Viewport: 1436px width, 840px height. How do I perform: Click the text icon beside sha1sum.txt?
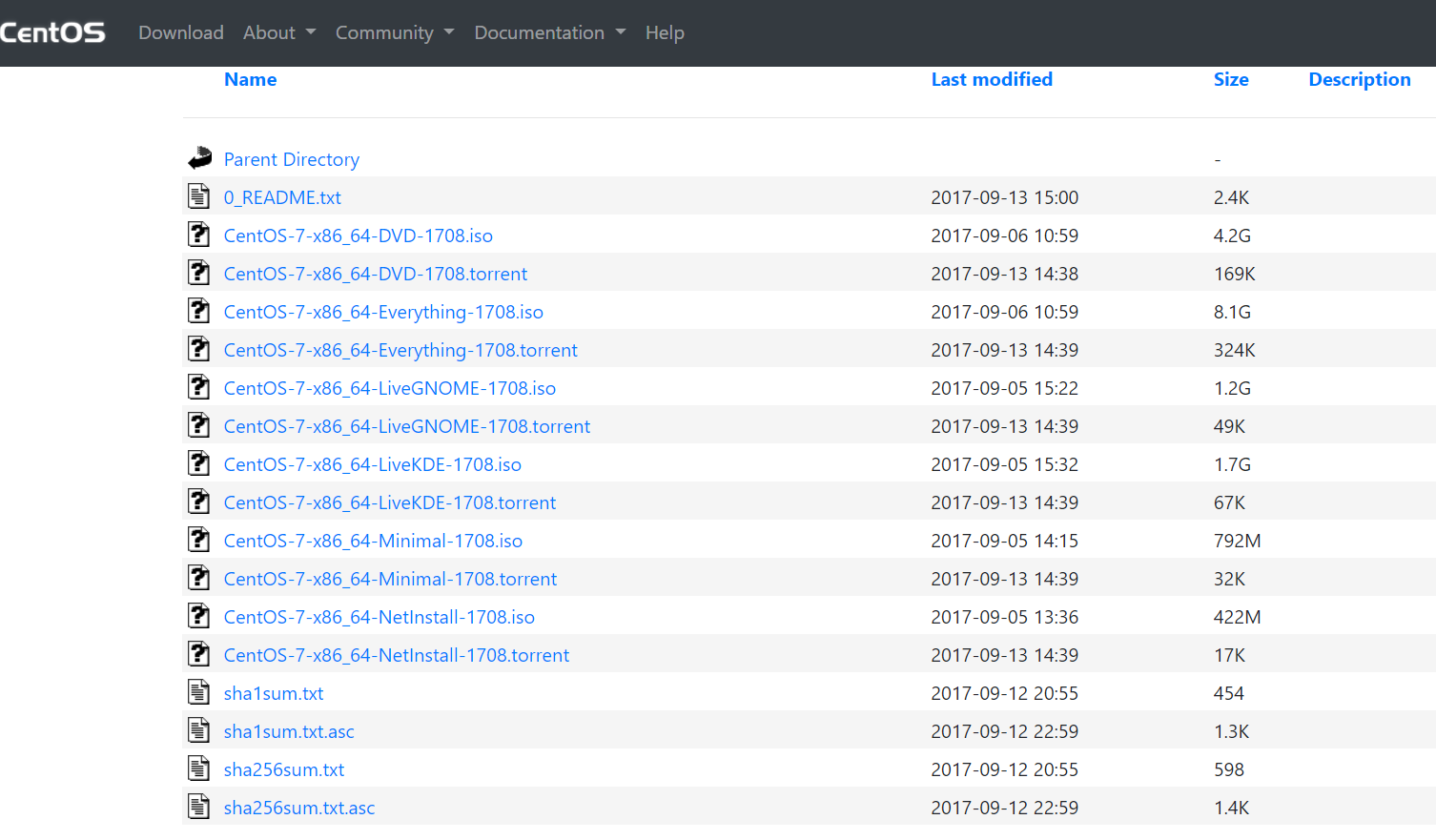tap(198, 692)
